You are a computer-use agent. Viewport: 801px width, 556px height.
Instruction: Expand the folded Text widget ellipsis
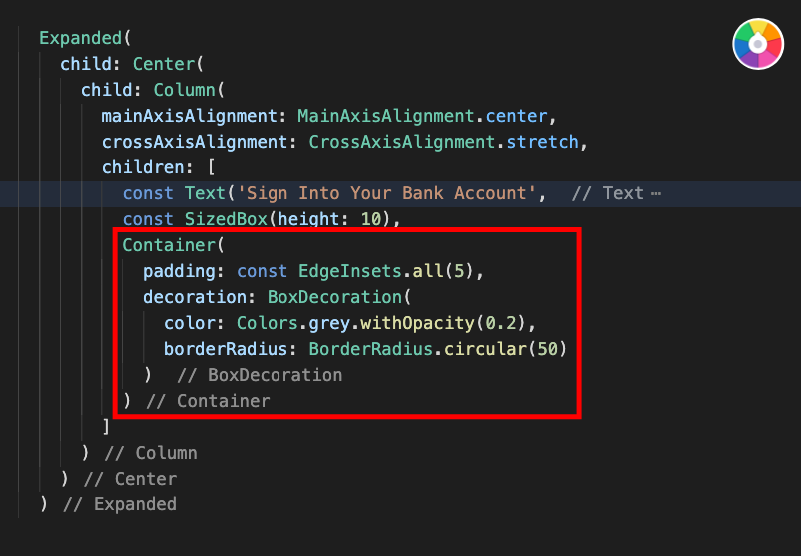pos(656,194)
